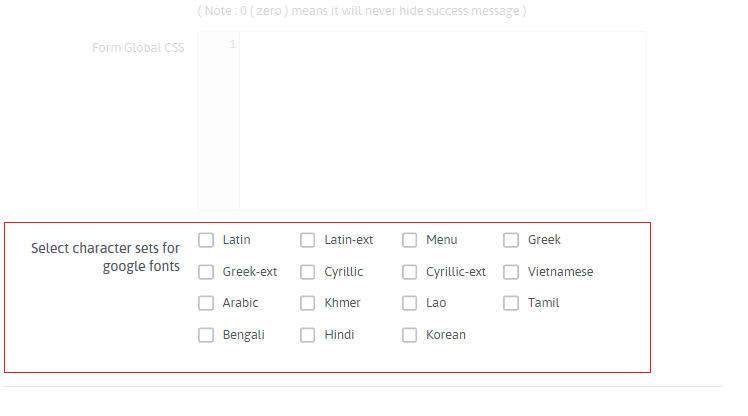Click the Cyrillic-ext label text
This screenshot has height=416, width=748.
456,272
